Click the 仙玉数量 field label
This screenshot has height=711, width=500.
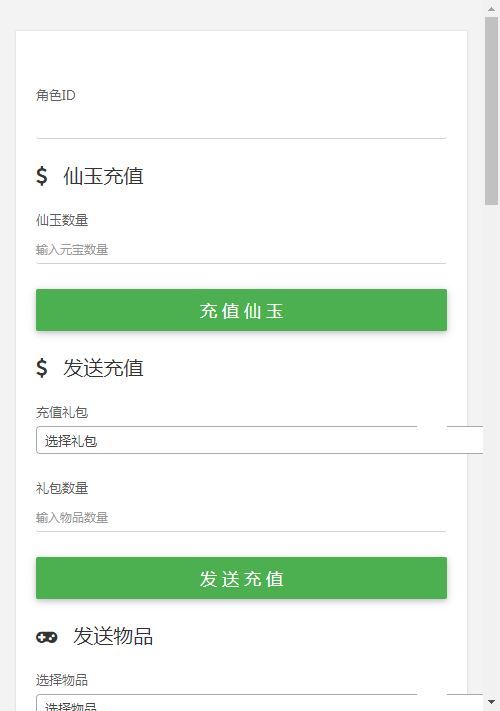62,220
